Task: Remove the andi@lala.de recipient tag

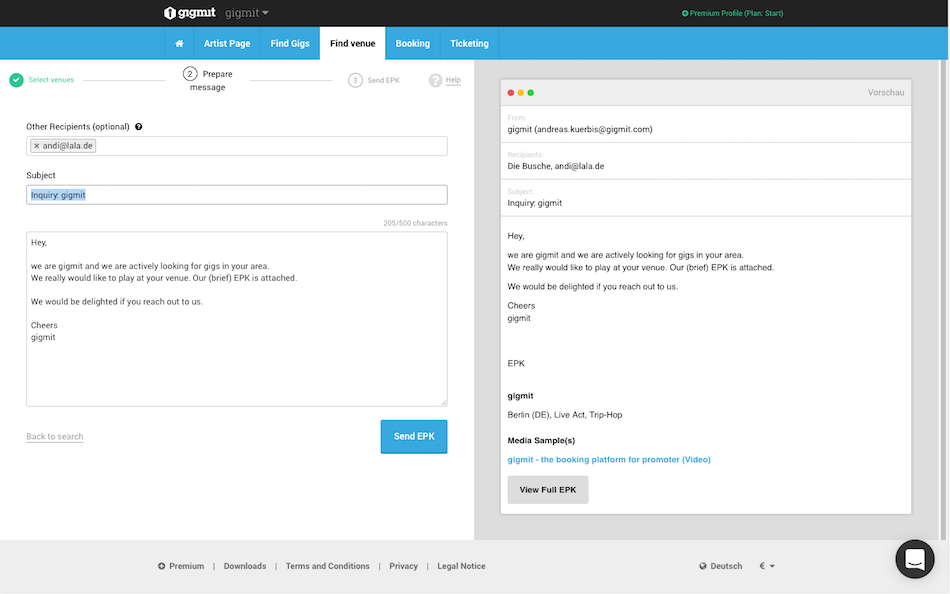Action: [x=36, y=146]
